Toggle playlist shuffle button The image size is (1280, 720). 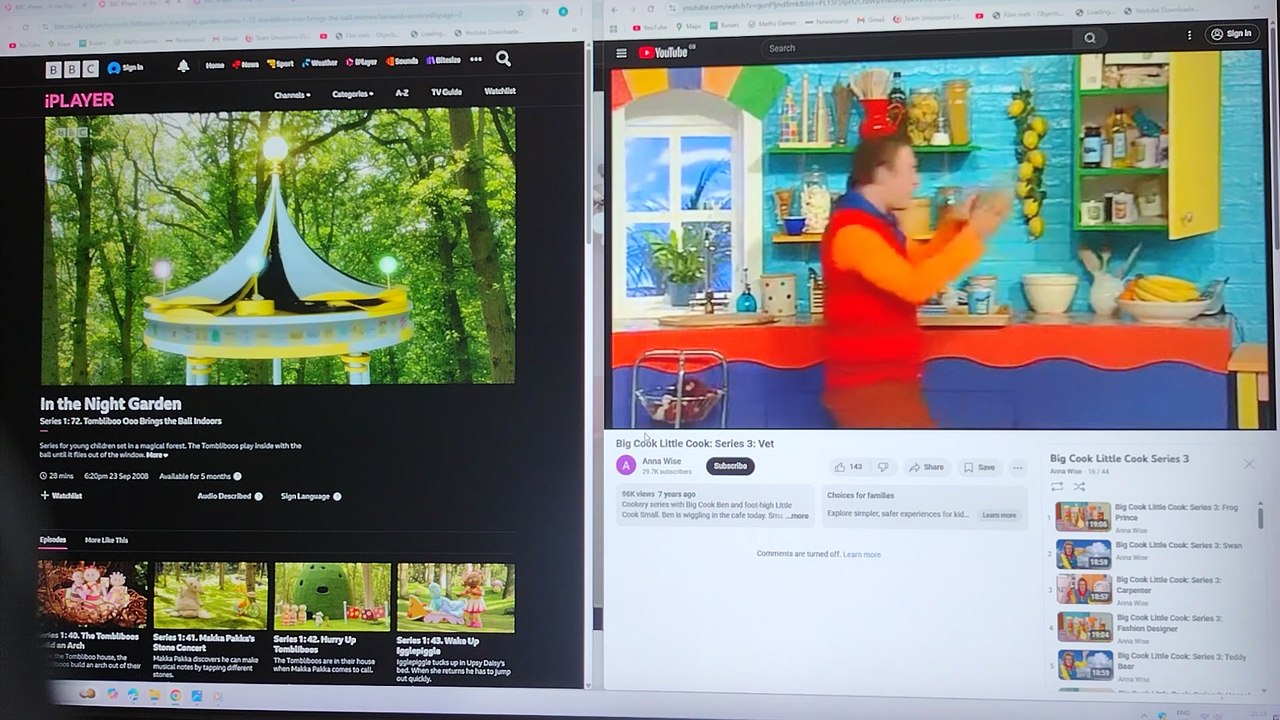(1079, 486)
